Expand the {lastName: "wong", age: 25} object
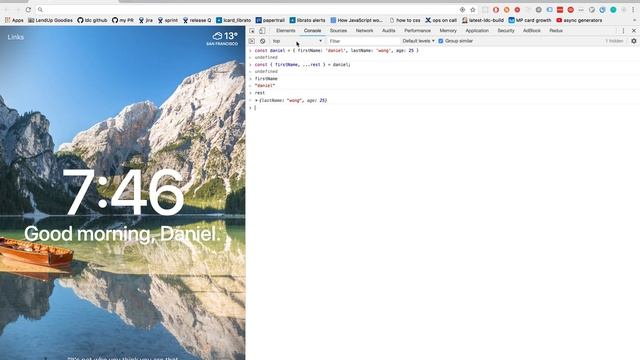 tap(256, 100)
